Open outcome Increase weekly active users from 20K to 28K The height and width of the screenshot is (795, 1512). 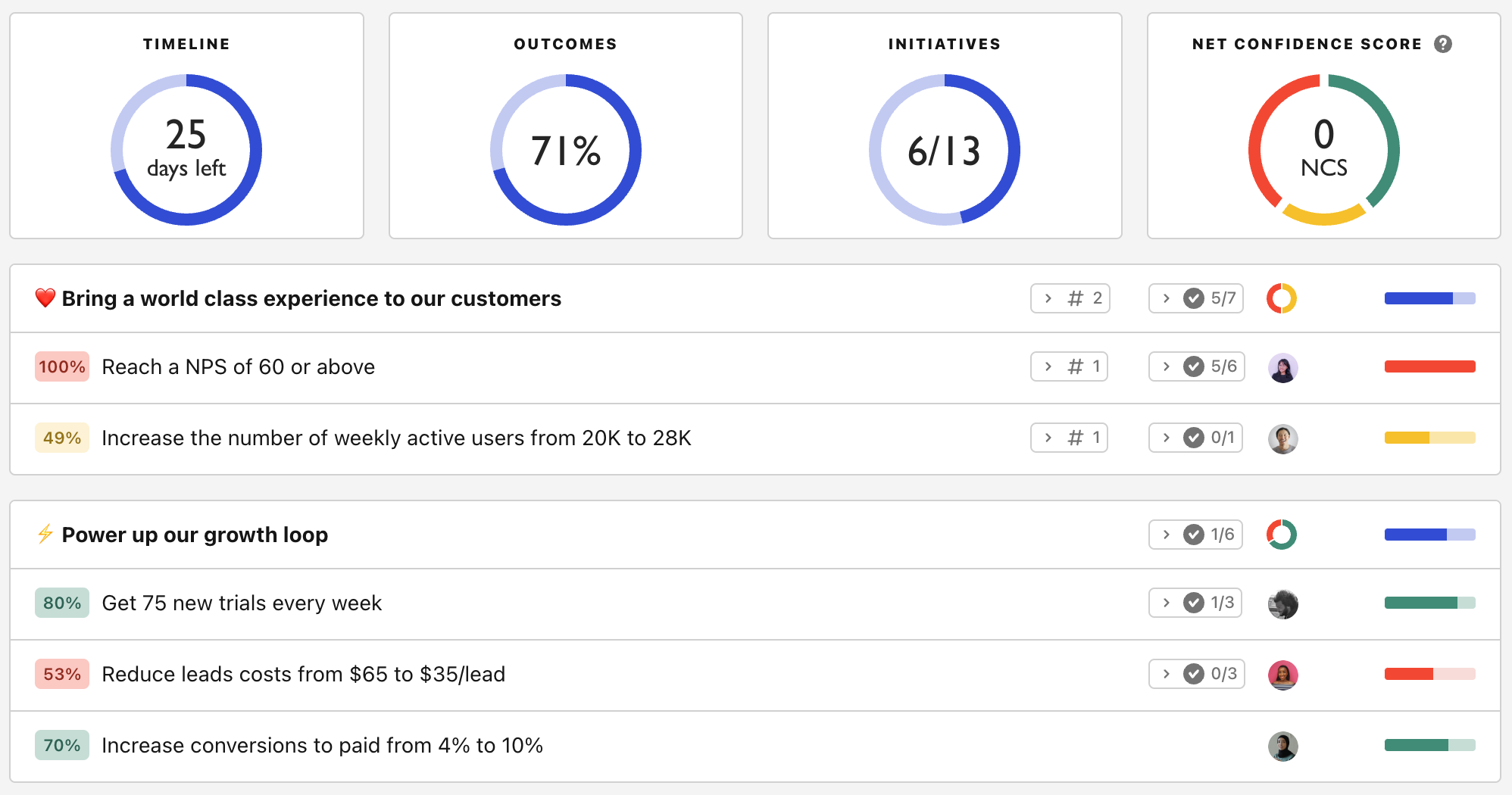pos(396,438)
